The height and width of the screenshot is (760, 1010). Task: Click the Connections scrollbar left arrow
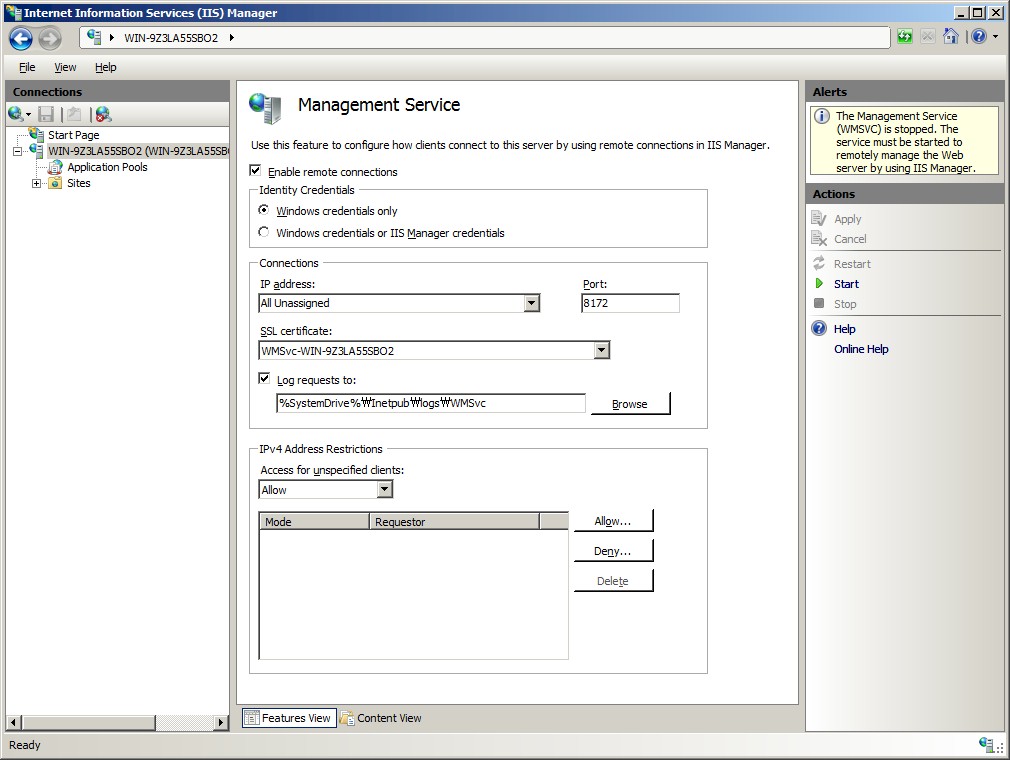pyautogui.click(x=14, y=722)
